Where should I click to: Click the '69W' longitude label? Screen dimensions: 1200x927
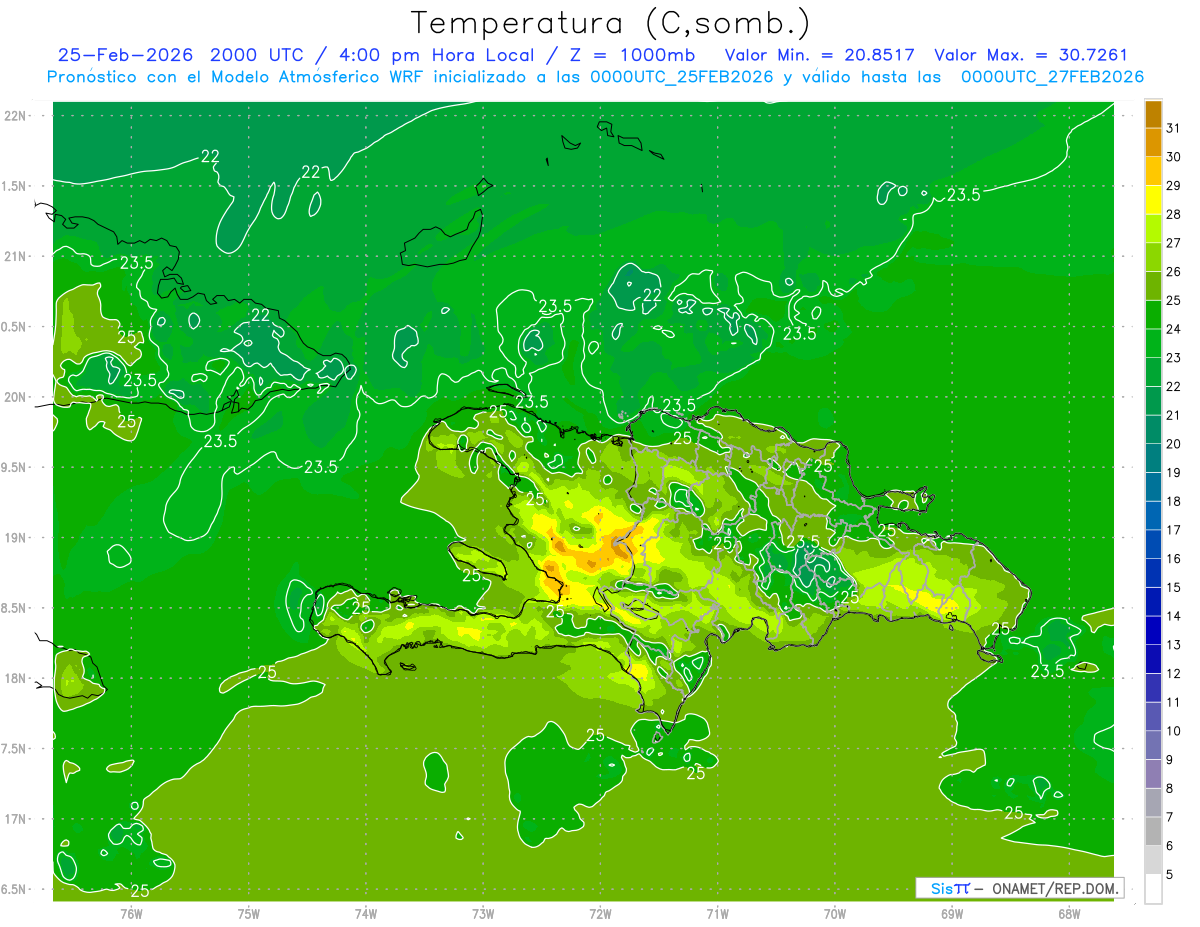coord(952,913)
